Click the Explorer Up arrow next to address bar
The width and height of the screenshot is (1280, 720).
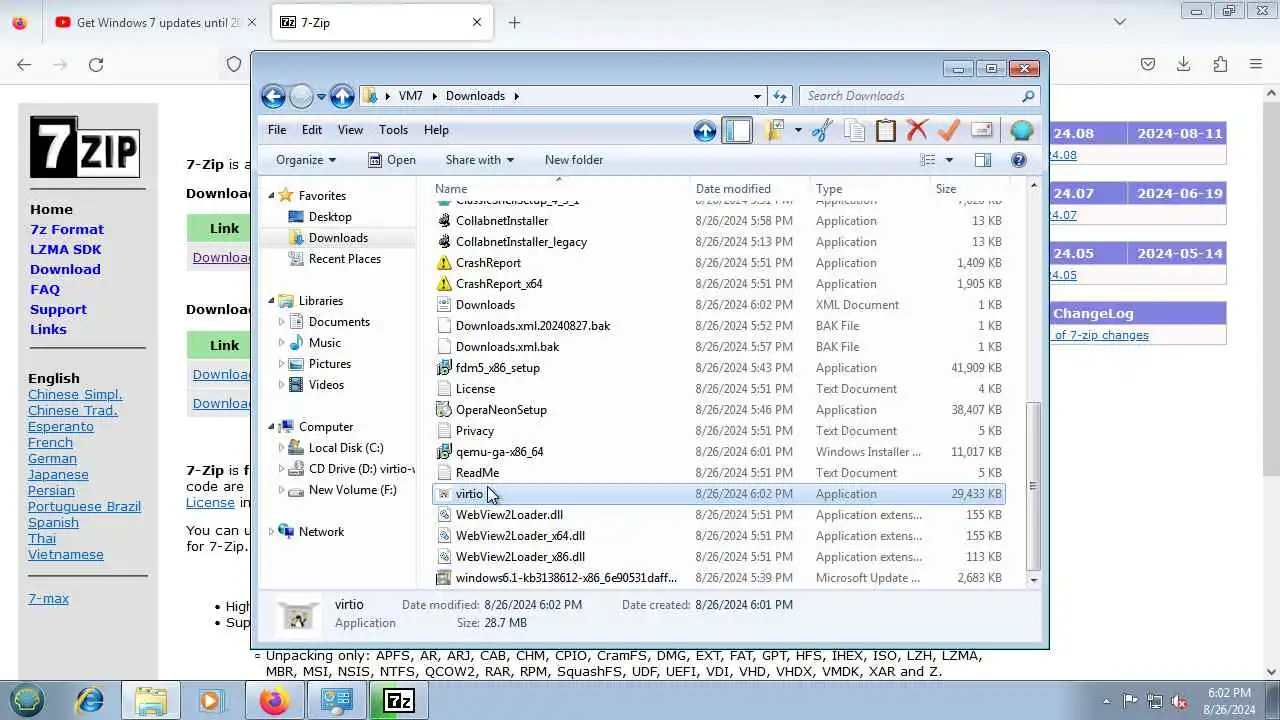tap(342, 96)
